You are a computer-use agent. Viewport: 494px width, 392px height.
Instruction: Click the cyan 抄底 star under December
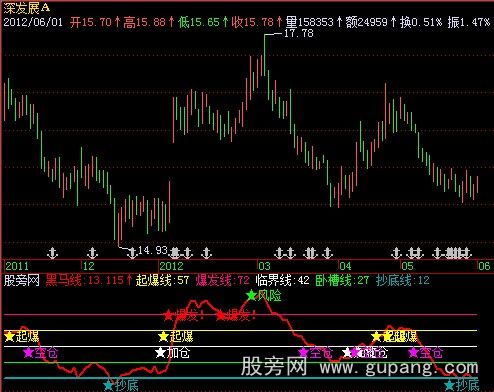(x=108, y=384)
